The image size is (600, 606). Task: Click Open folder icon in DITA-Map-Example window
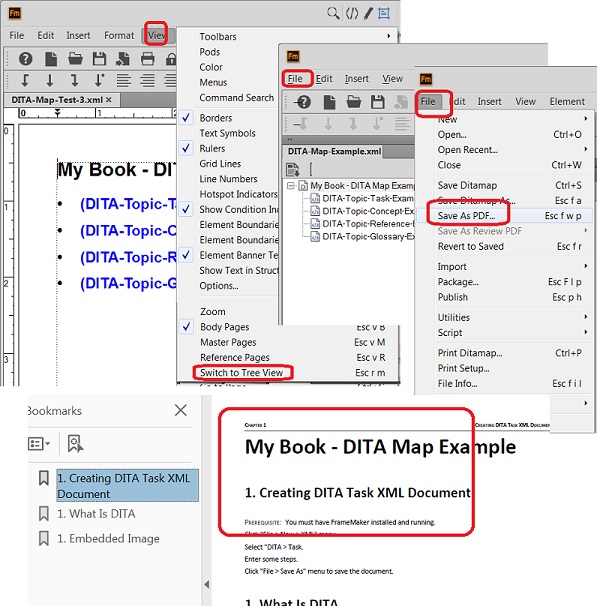353,102
